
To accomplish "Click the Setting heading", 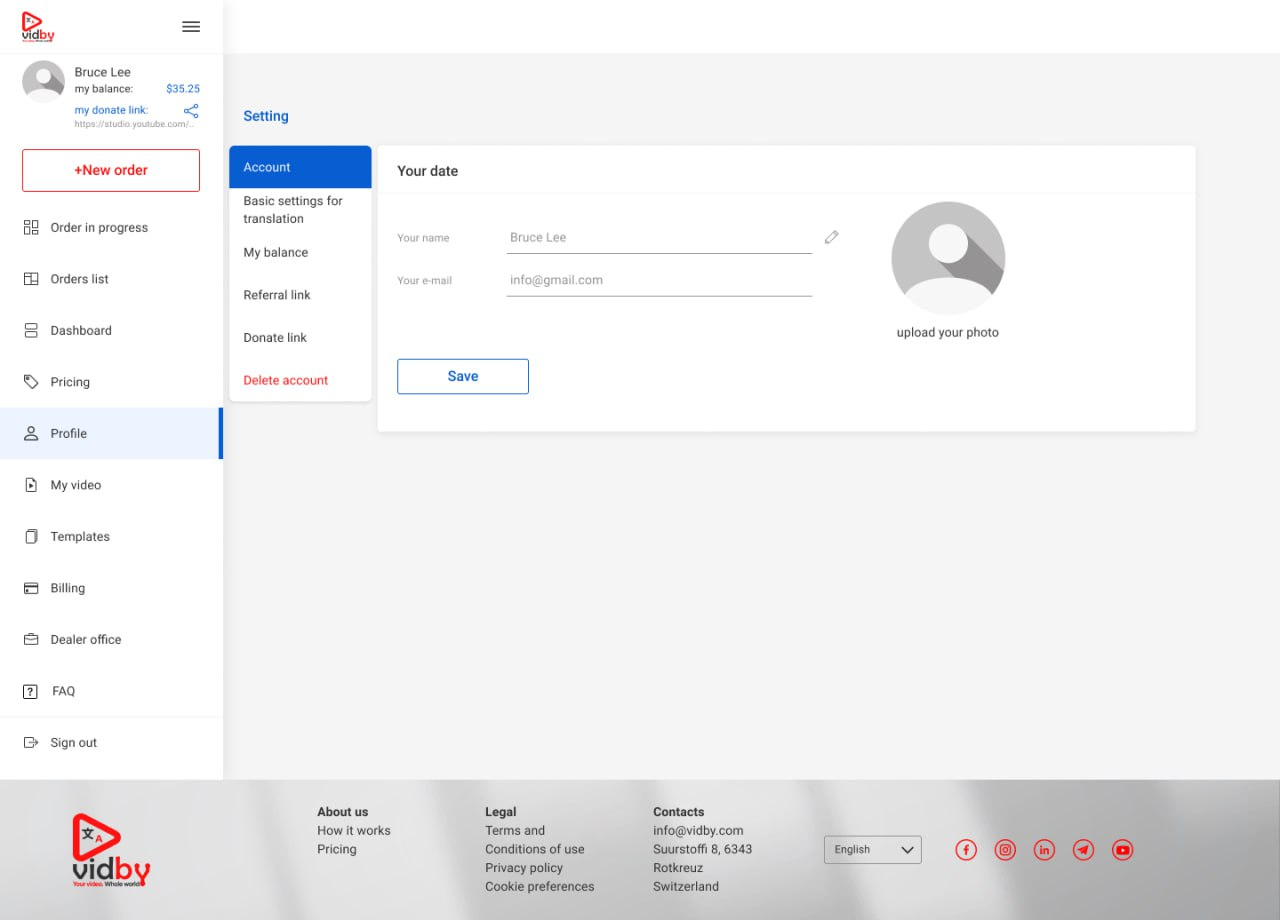I will [266, 116].
